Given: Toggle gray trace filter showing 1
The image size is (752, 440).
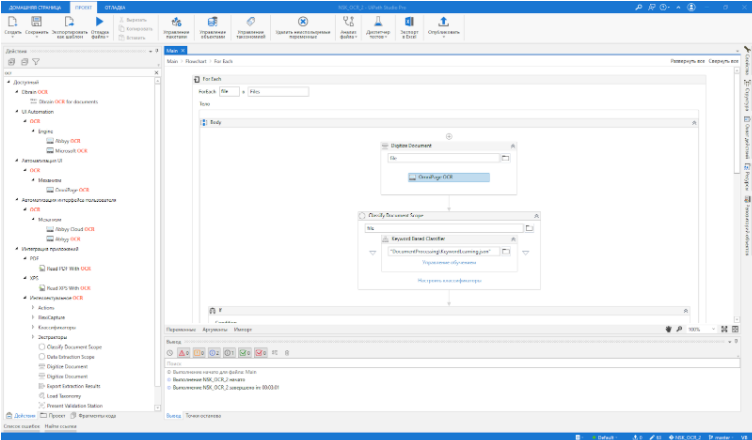Looking at the screenshot, I should pyautogui.click(x=229, y=353).
